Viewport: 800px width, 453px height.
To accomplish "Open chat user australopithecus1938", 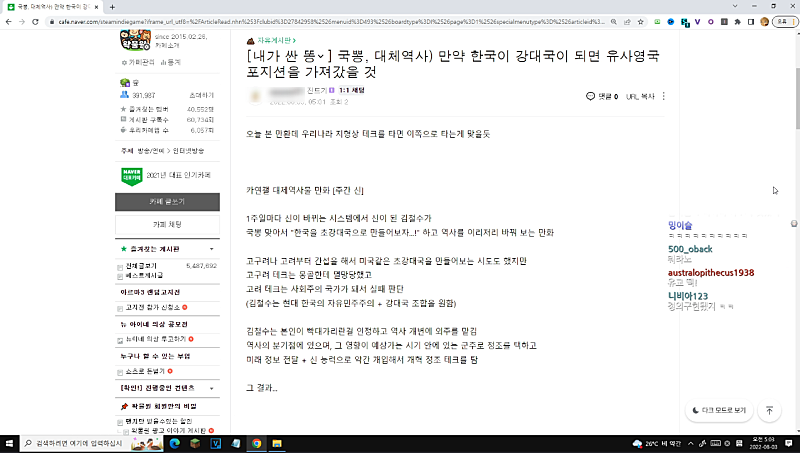I will (711, 273).
